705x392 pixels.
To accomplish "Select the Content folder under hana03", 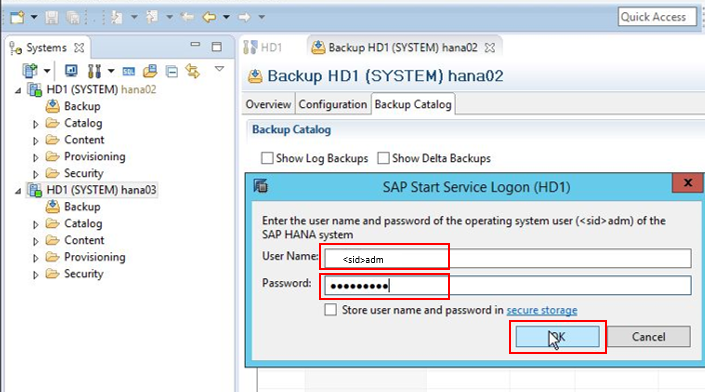I will 84,240.
